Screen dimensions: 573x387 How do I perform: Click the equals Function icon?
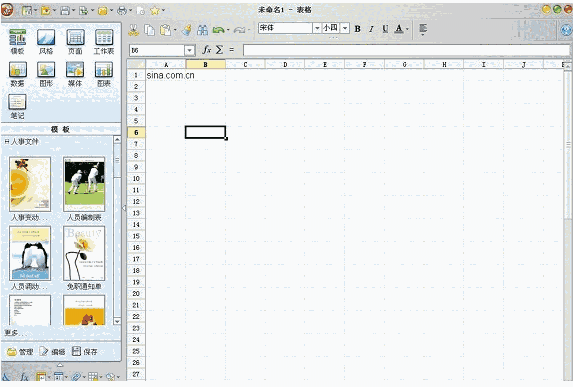pos(231,50)
